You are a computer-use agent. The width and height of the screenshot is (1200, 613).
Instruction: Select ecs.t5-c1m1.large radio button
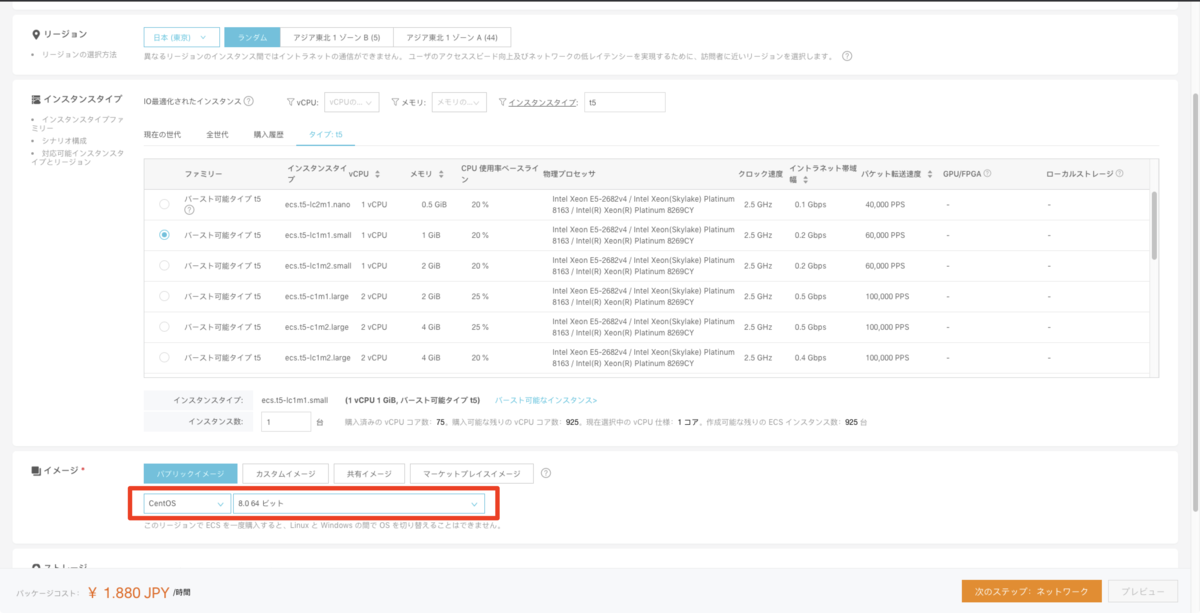(x=164, y=296)
